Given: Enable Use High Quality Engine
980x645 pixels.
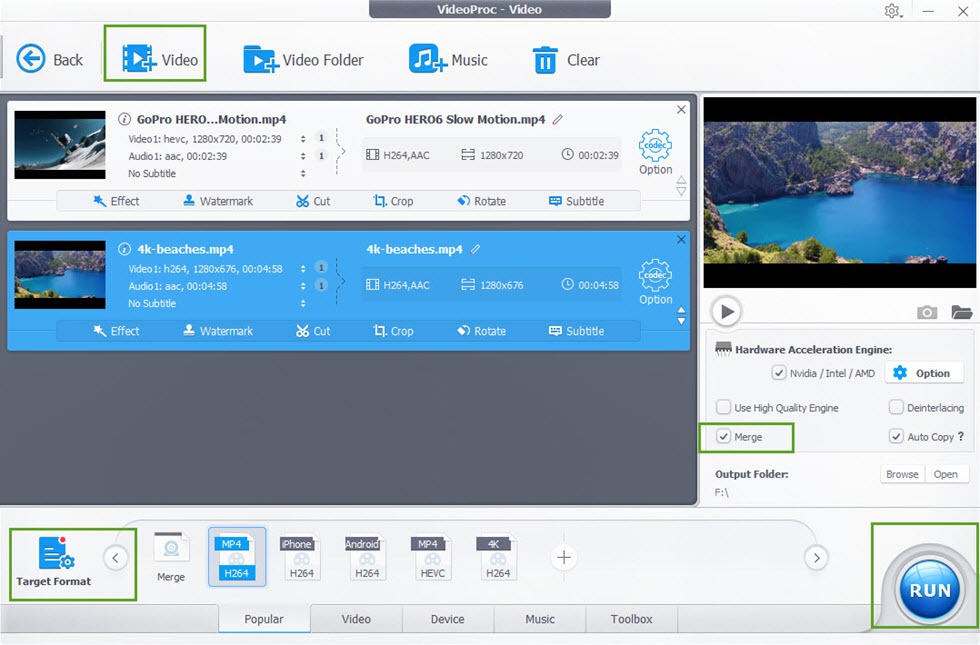Looking at the screenshot, I should pos(723,407).
